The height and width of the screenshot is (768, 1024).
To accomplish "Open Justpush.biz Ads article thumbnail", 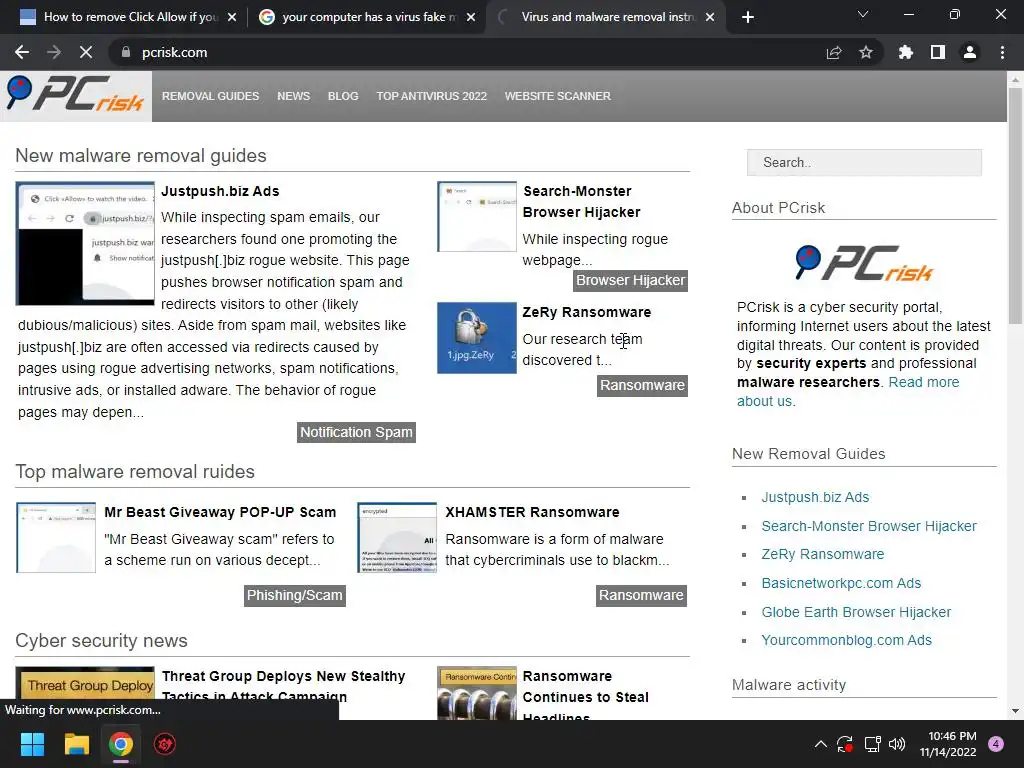I will 85,244.
